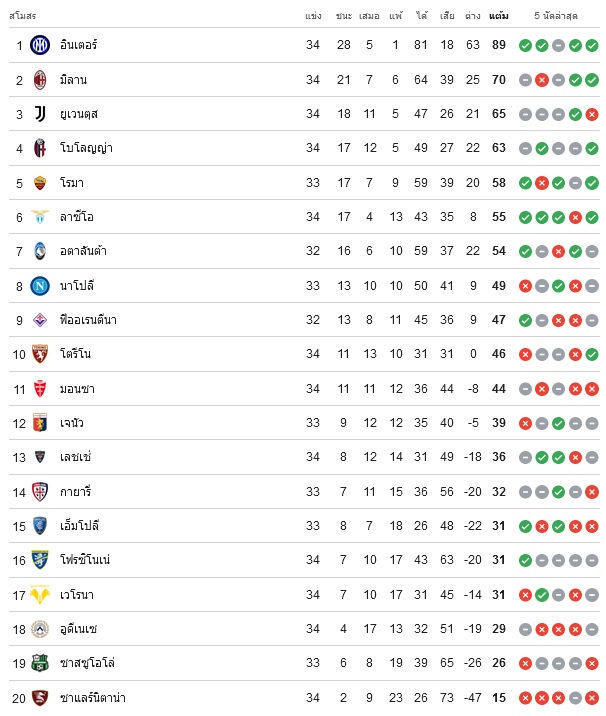Click the Torino club crest

tap(40, 354)
